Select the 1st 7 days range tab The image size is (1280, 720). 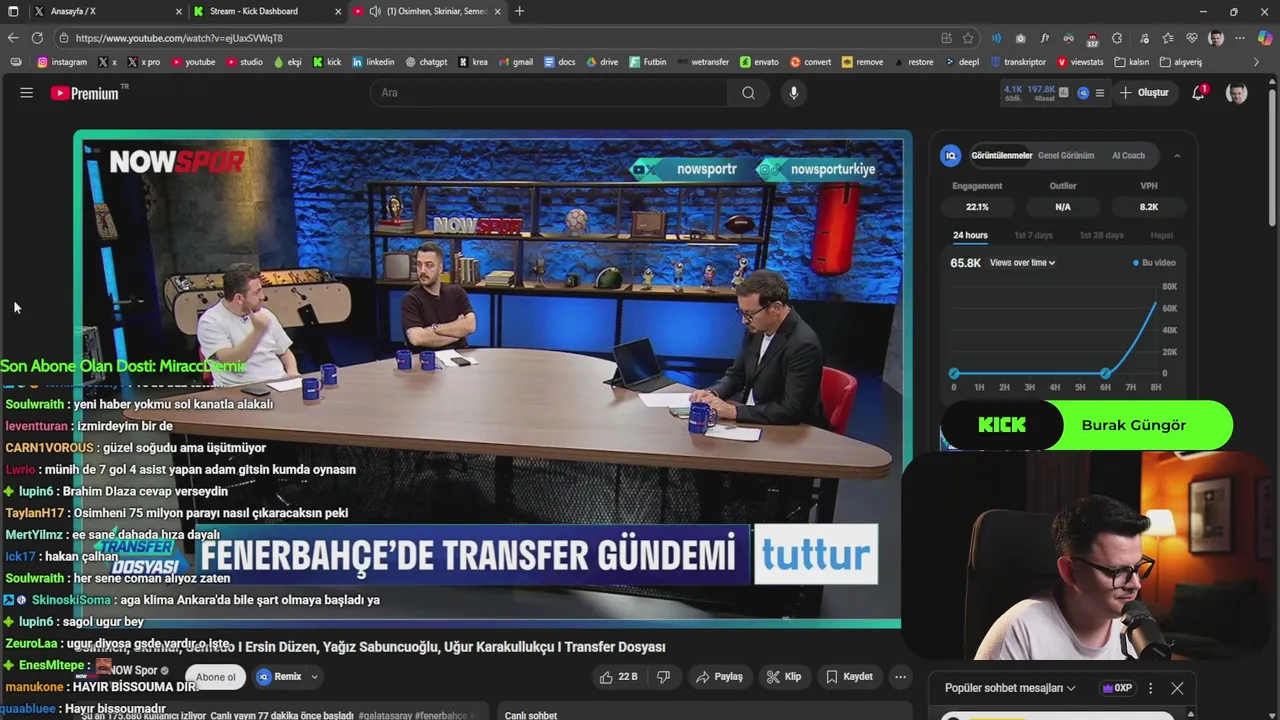pyautogui.click(x=1033, y=236)
